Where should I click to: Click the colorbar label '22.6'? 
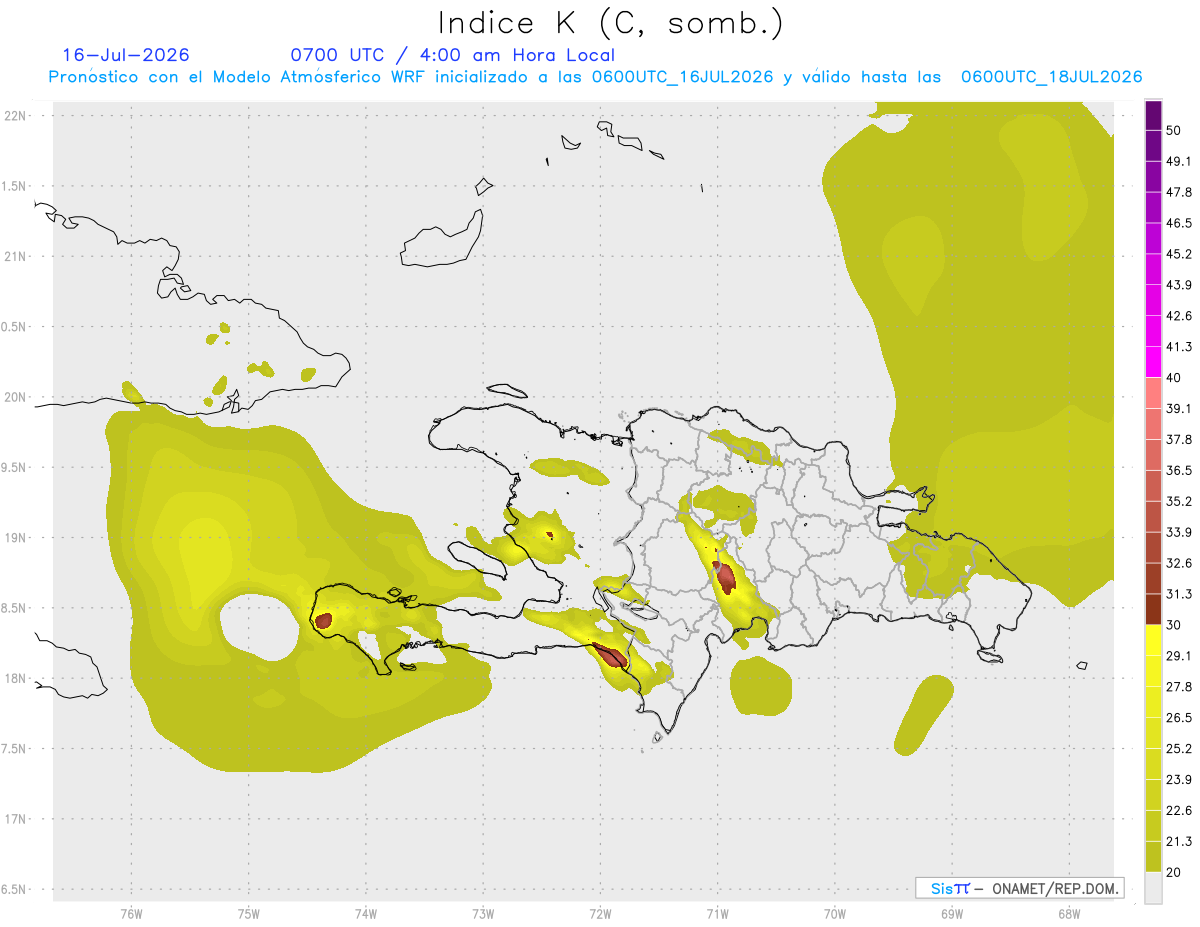pyautogui.click(x=1179, y=811)
